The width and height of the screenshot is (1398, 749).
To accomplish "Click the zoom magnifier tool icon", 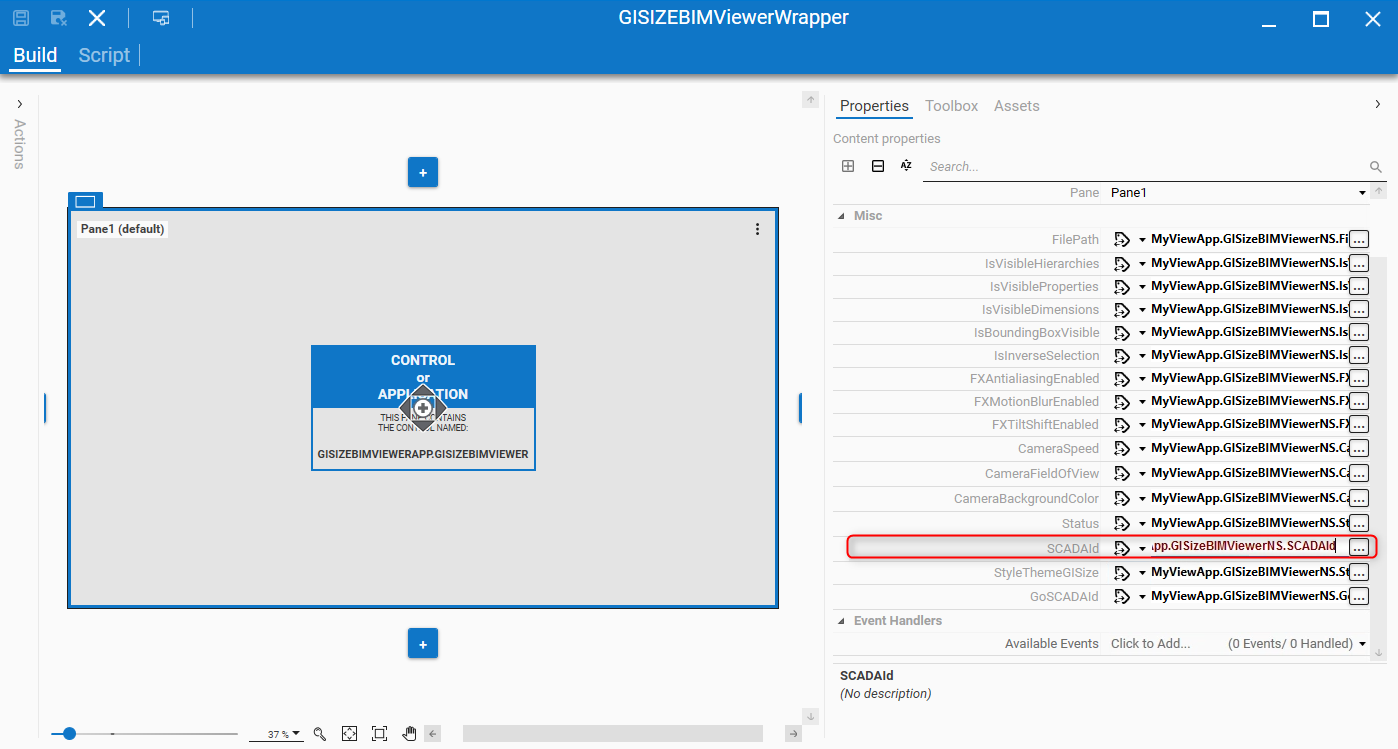I will point(320,734).
